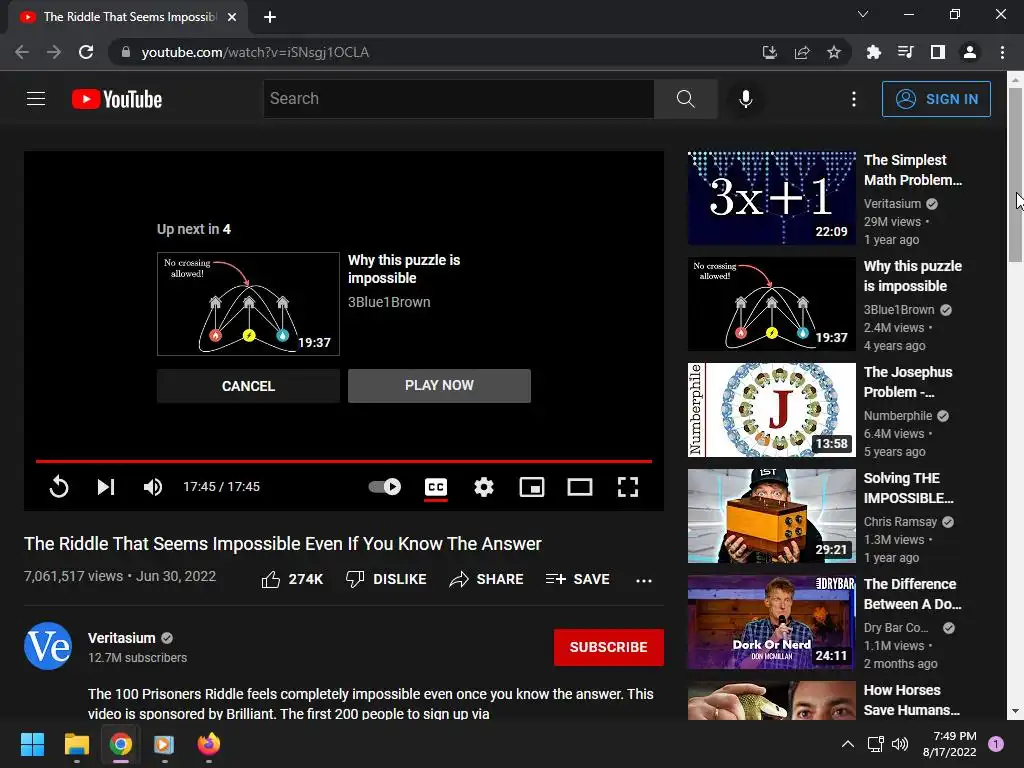Switch to theater mode
1024x768 pixels.
(580, 487)
